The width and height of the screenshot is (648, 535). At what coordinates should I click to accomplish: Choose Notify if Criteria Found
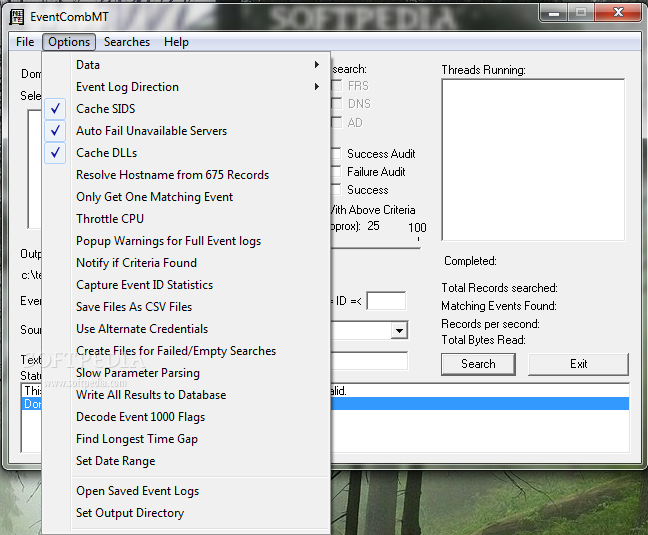click(186, 263)
